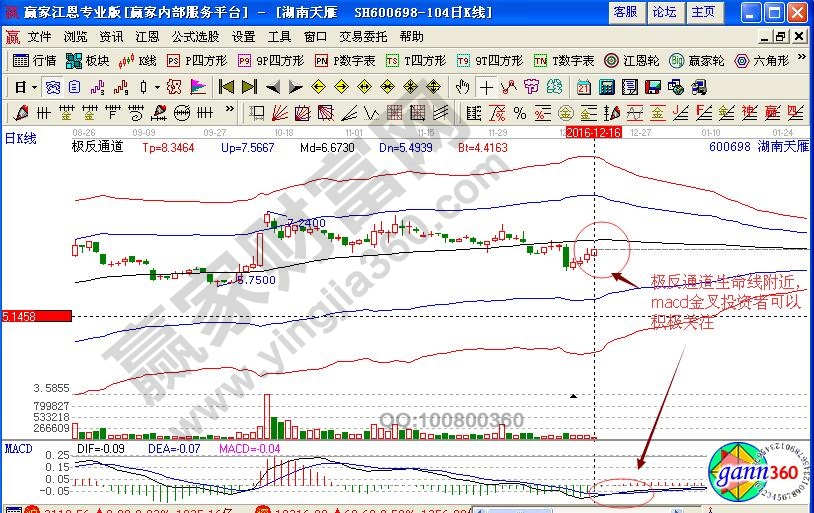Click the red 5.1458 price marker
Viewport: 814px width, 513px height.
point(36,316)
